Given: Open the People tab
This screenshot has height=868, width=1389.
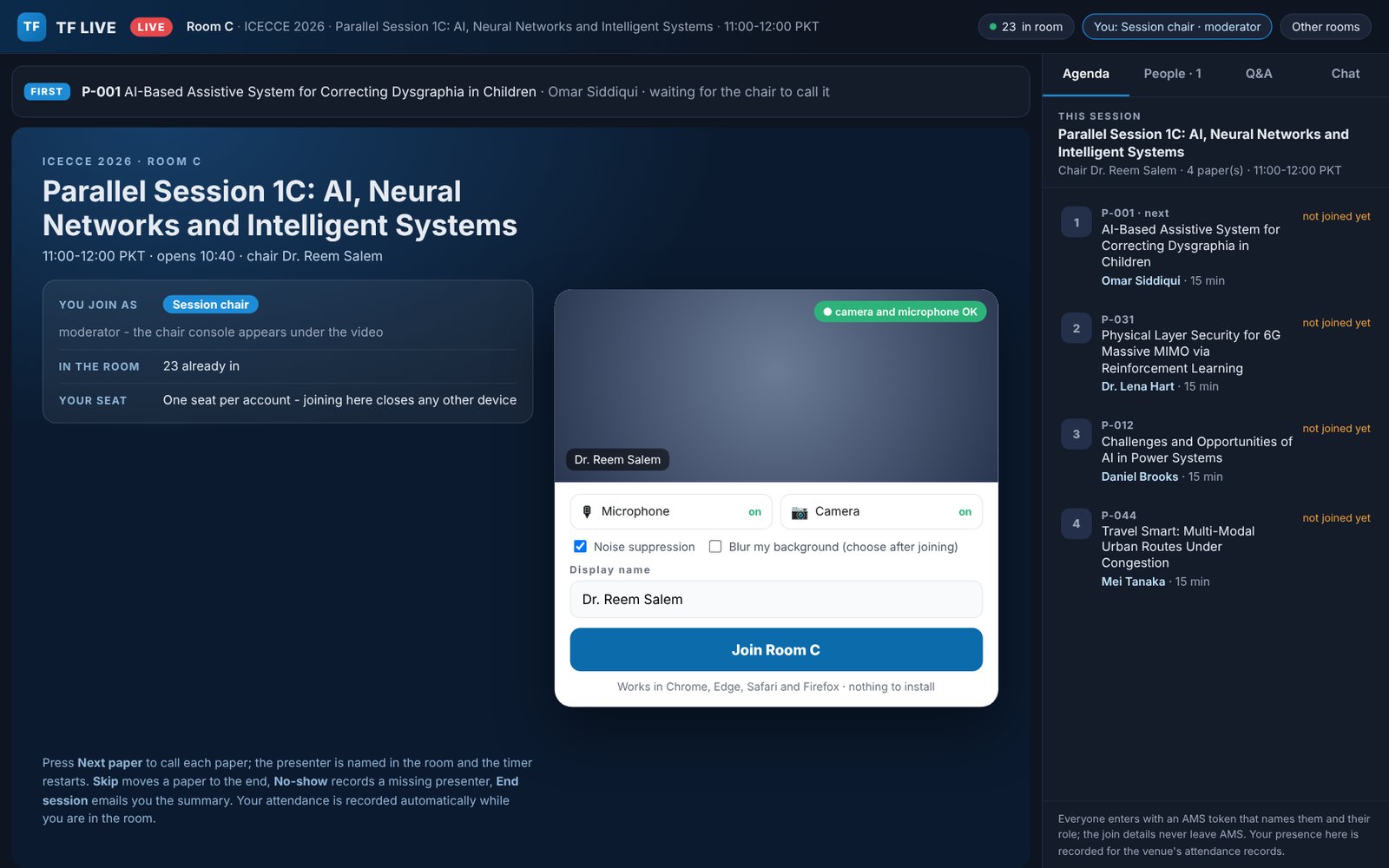Looking at the screenshot, I should (1173, 74).
